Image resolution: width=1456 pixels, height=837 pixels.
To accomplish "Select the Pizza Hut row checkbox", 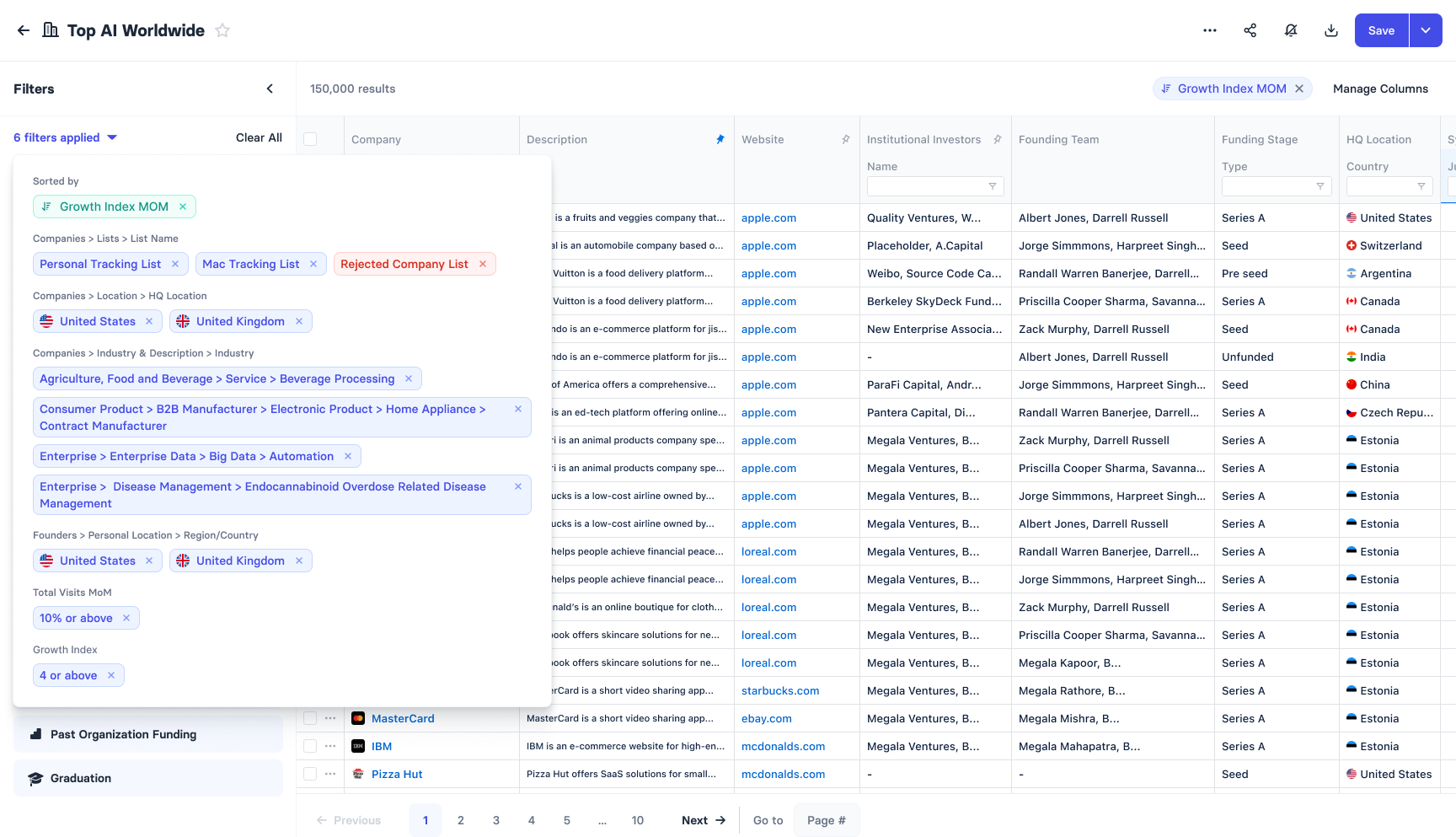I will point(310,774).
